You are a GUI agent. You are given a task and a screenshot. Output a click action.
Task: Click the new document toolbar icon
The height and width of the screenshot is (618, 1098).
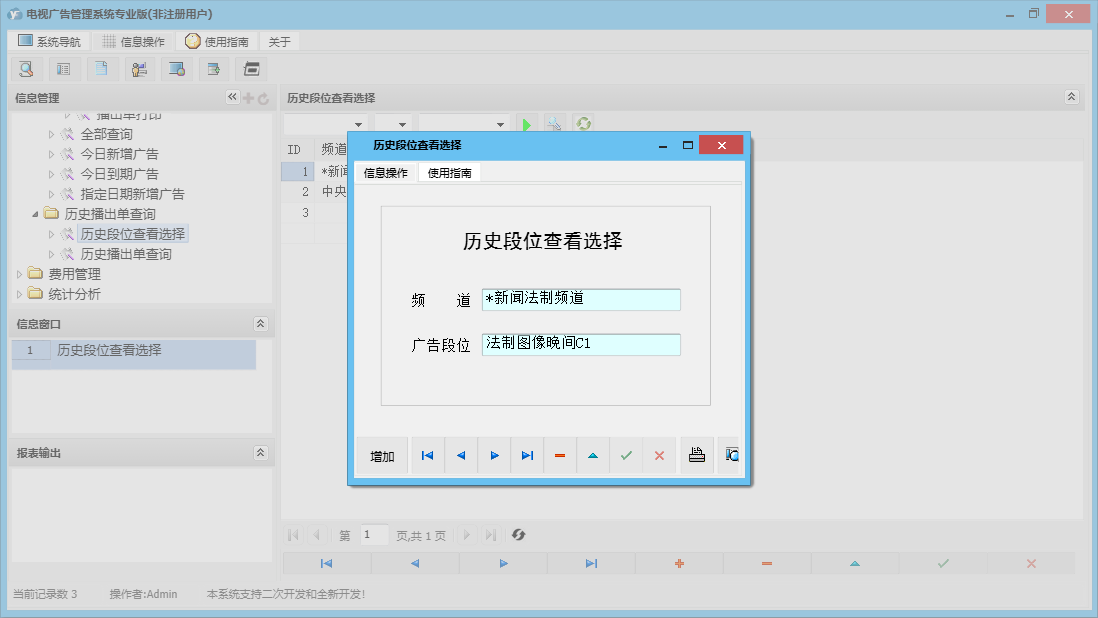coord(102,68)
